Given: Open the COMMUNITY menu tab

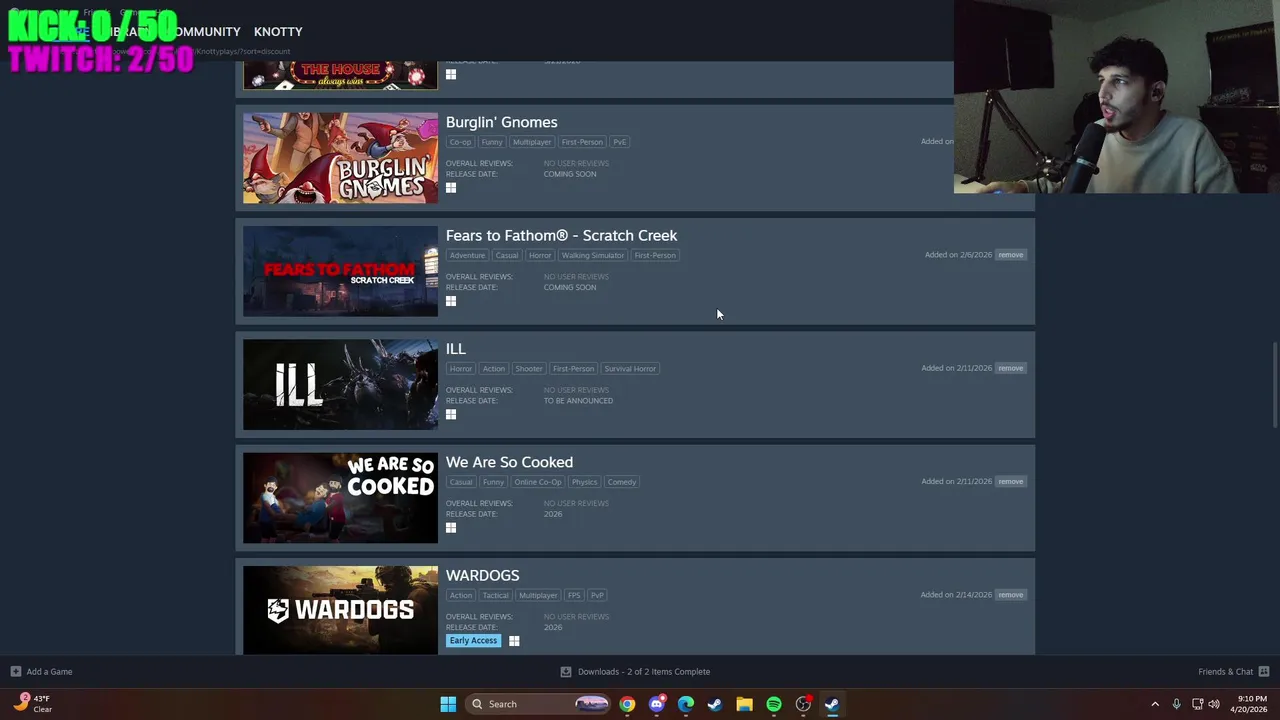Looking at the screenshot, I should [205, 32].
